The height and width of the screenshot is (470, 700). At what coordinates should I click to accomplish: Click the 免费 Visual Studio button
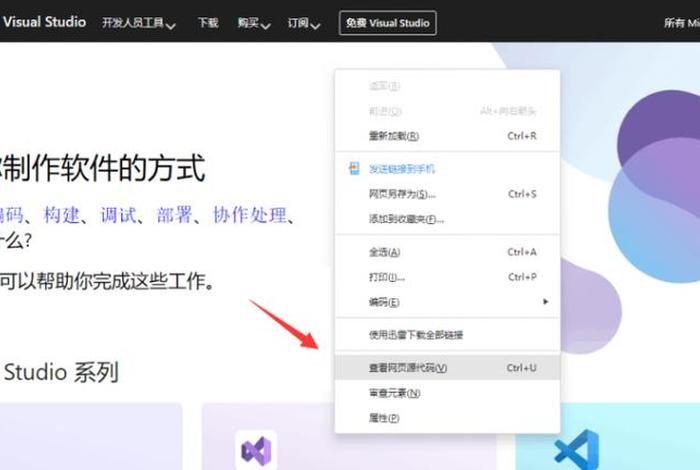[388, 23]
